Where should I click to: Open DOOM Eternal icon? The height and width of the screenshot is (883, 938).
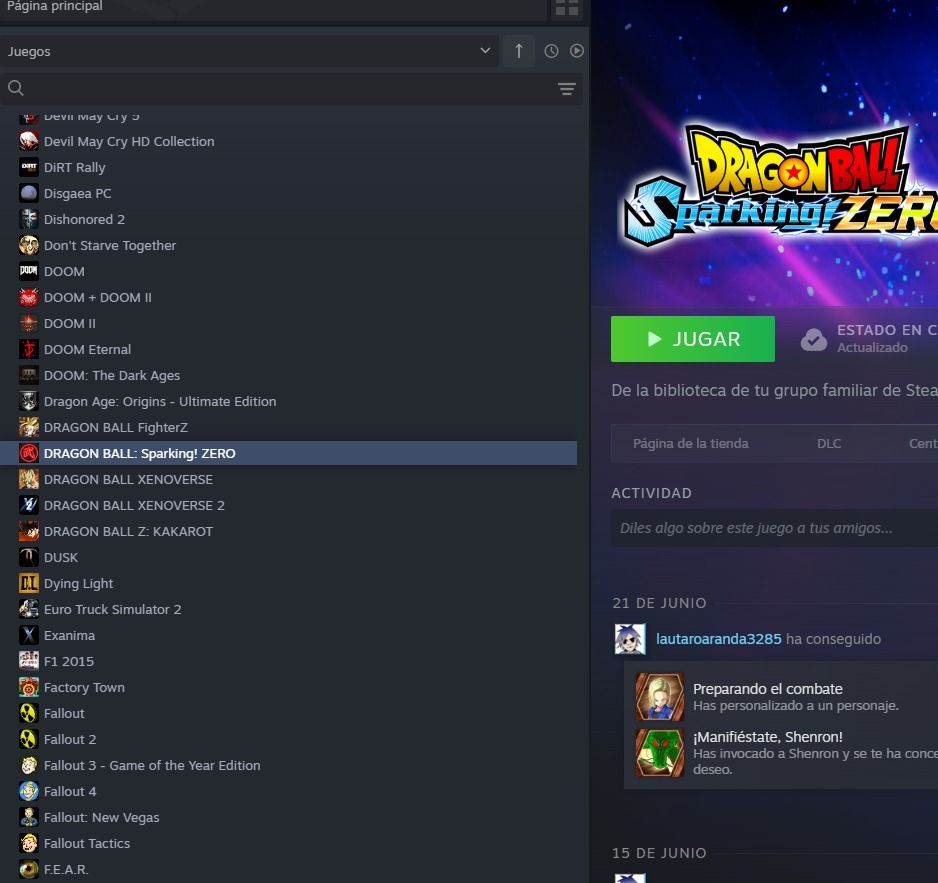click(x=29, y=349)
